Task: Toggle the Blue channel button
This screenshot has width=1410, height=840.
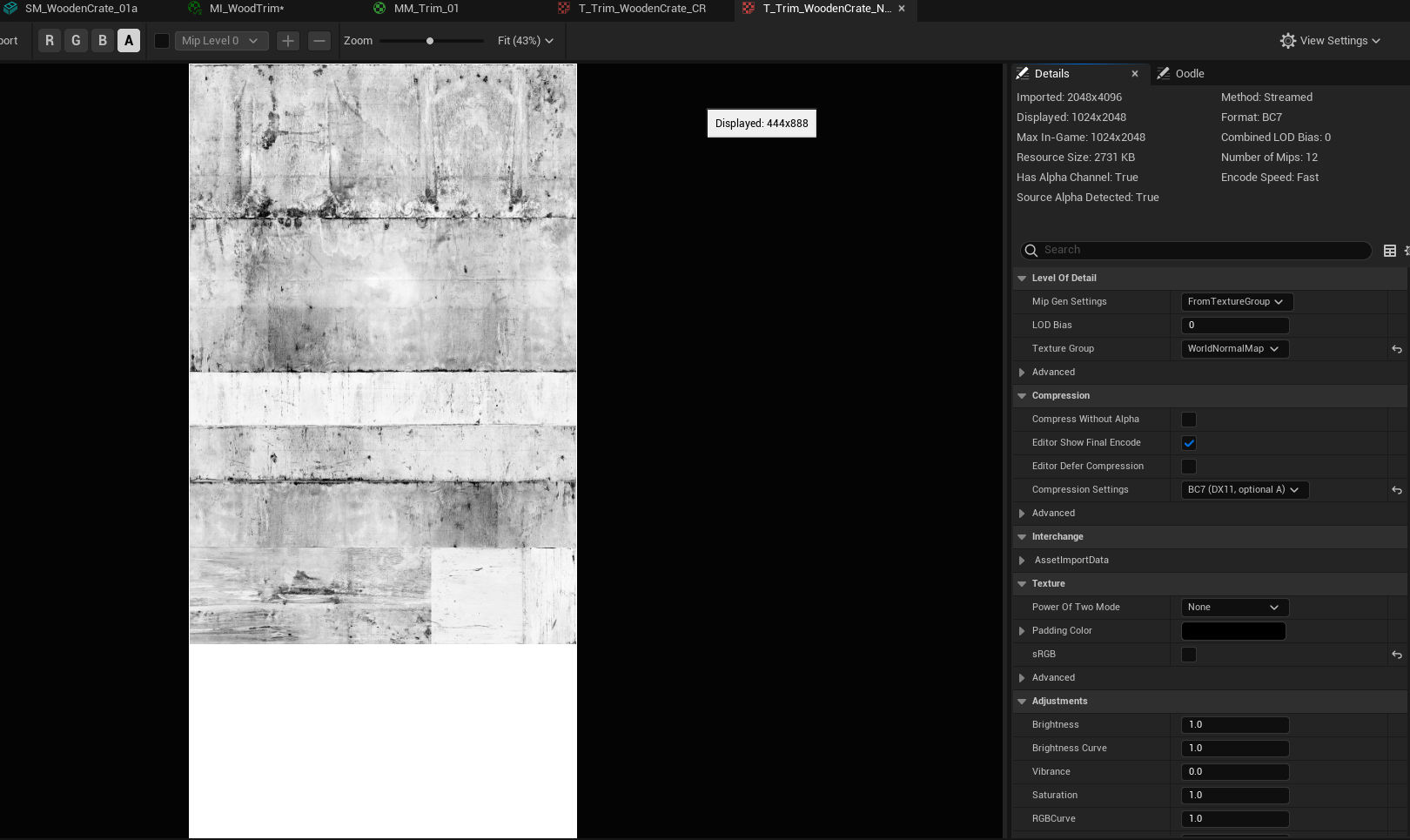Action: pyautogui.click(x=103, y=41)
